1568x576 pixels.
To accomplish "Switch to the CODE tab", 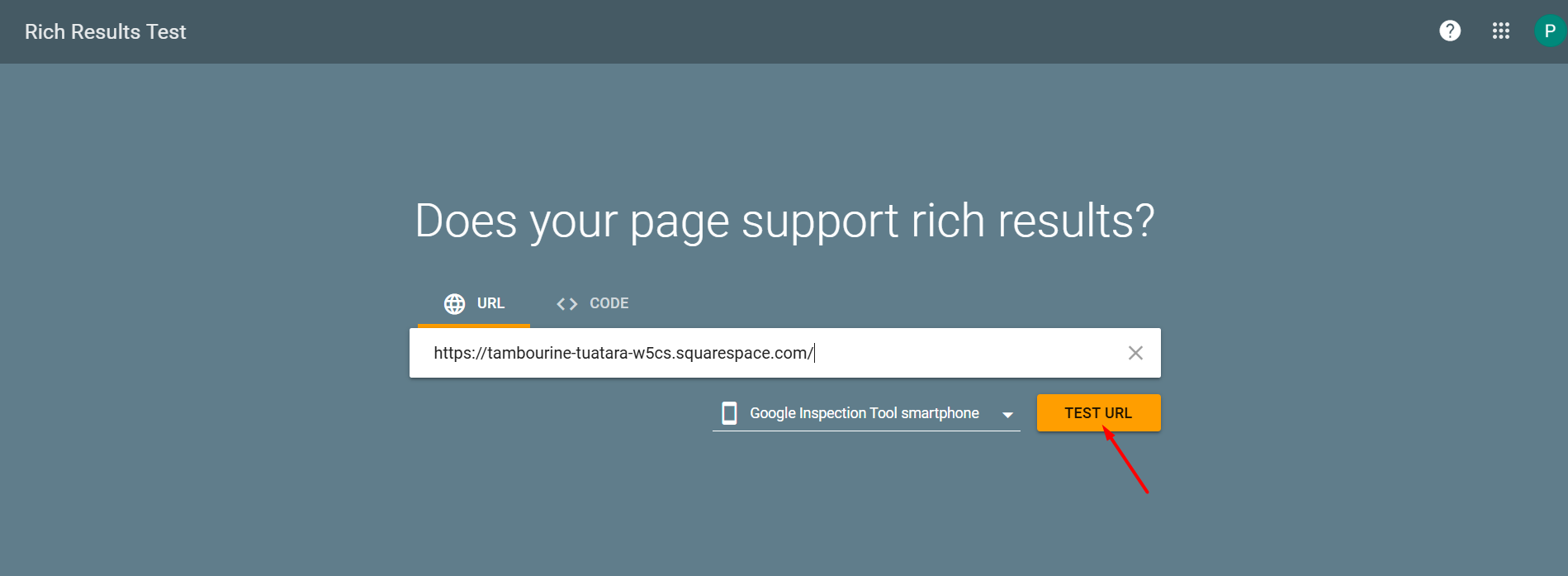I will pos(609,303).
